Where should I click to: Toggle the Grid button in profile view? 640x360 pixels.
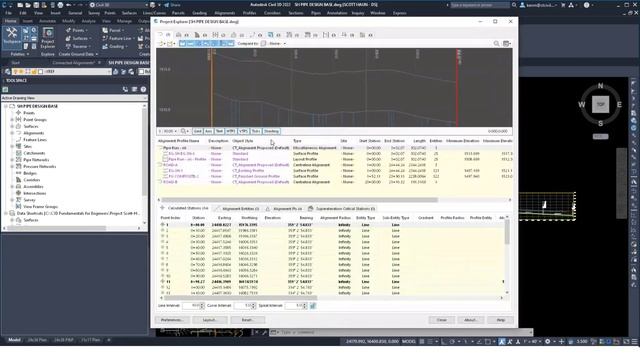point(198,131)
